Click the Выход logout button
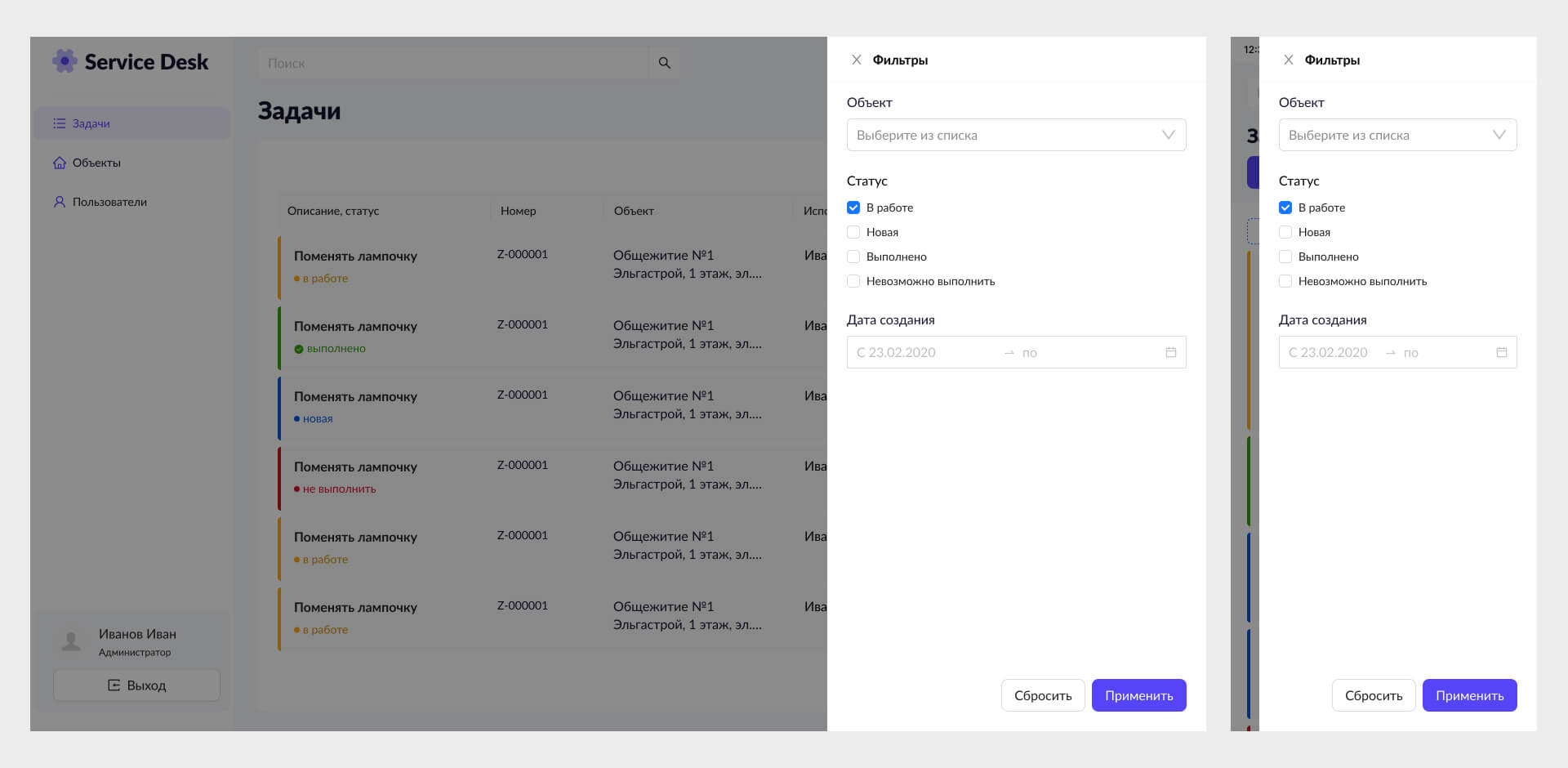This screenshot has height=768, width=1568. click(x=136, y=685)
